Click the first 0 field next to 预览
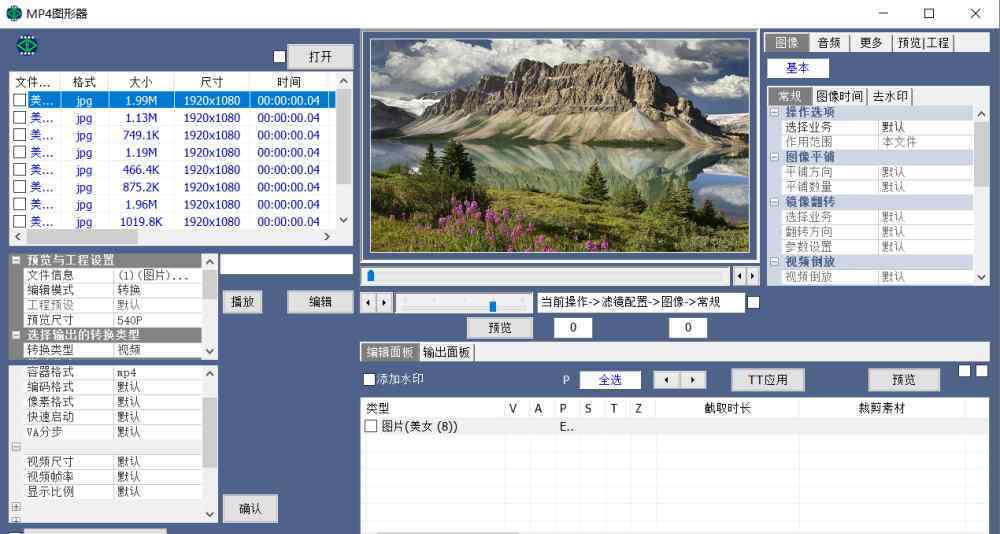The height and width of the screenshot is (534, 1000). click(573, 328)
